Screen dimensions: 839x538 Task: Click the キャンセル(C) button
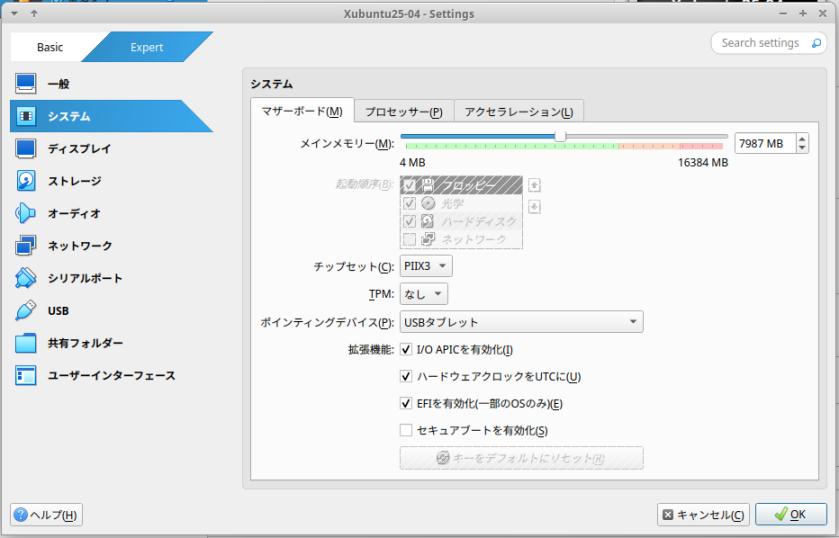703,515
